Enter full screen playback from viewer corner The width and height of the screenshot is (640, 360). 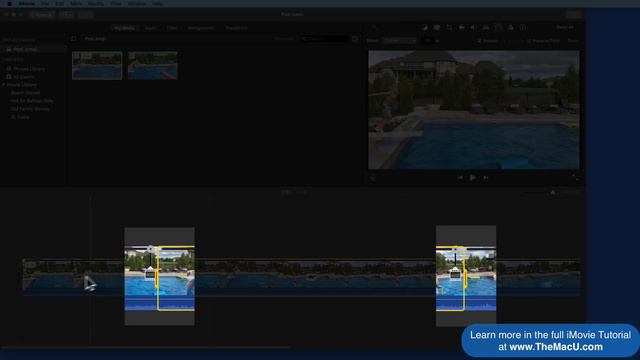[x=575, y=178]
